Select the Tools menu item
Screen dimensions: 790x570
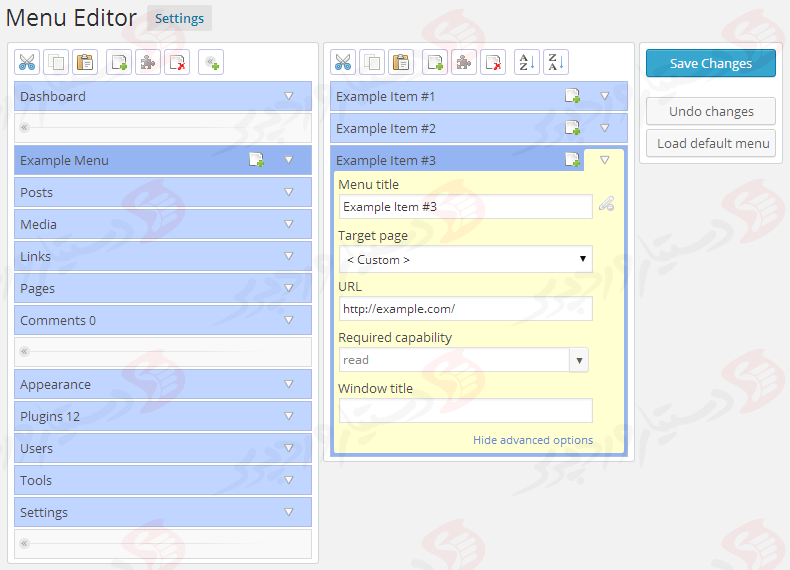point(163,480)
